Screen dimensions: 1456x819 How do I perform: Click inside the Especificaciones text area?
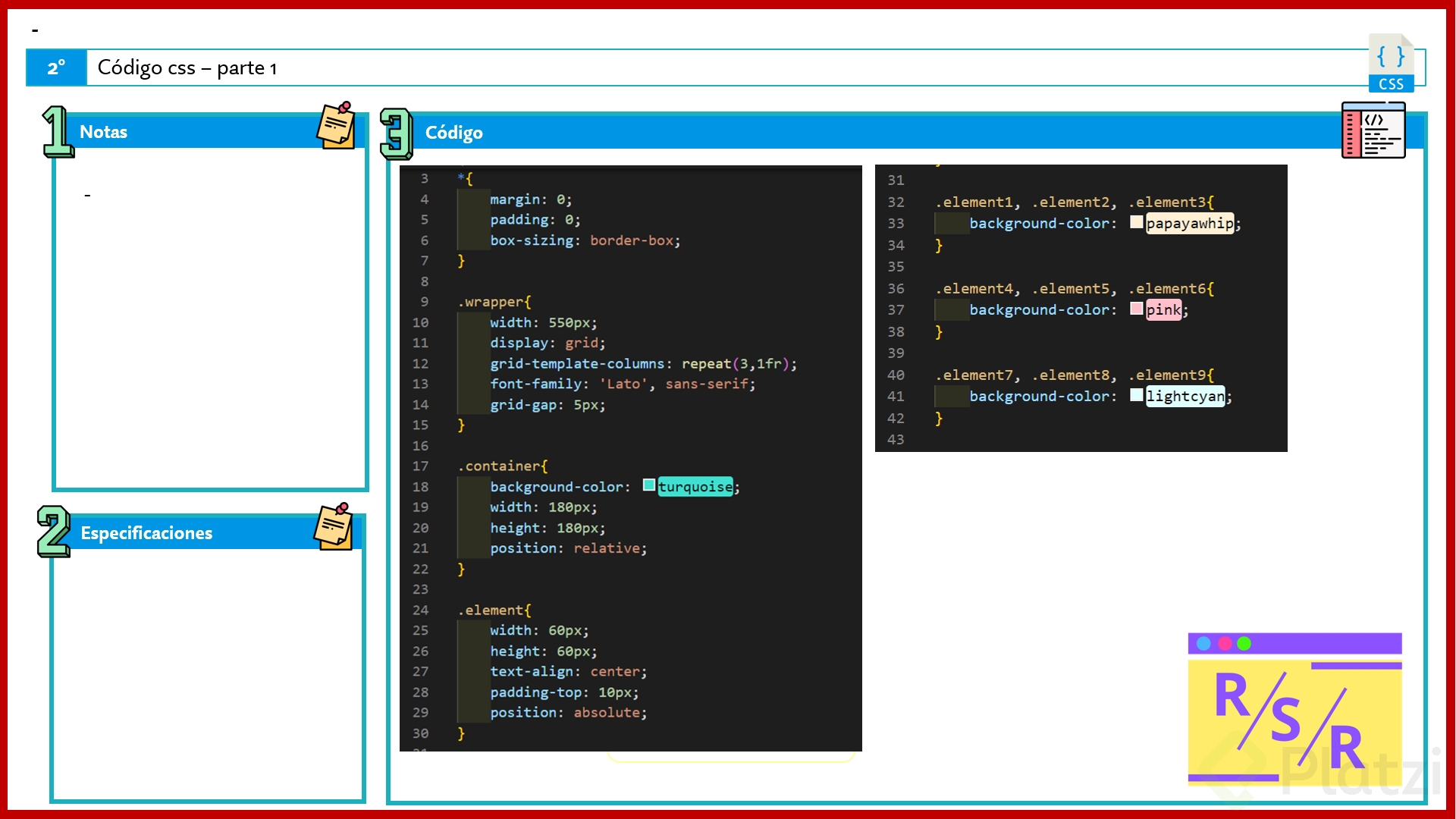click(x=208, y=673)
